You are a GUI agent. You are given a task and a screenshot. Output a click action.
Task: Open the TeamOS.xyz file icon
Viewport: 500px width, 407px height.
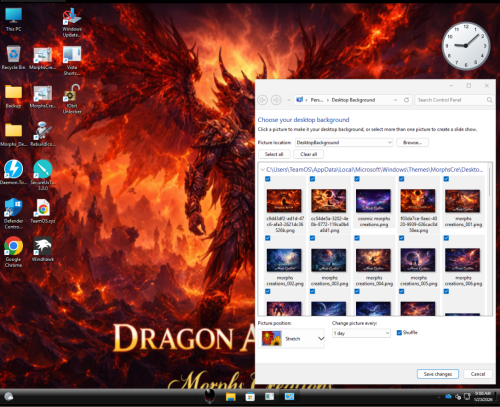[43, 211]
